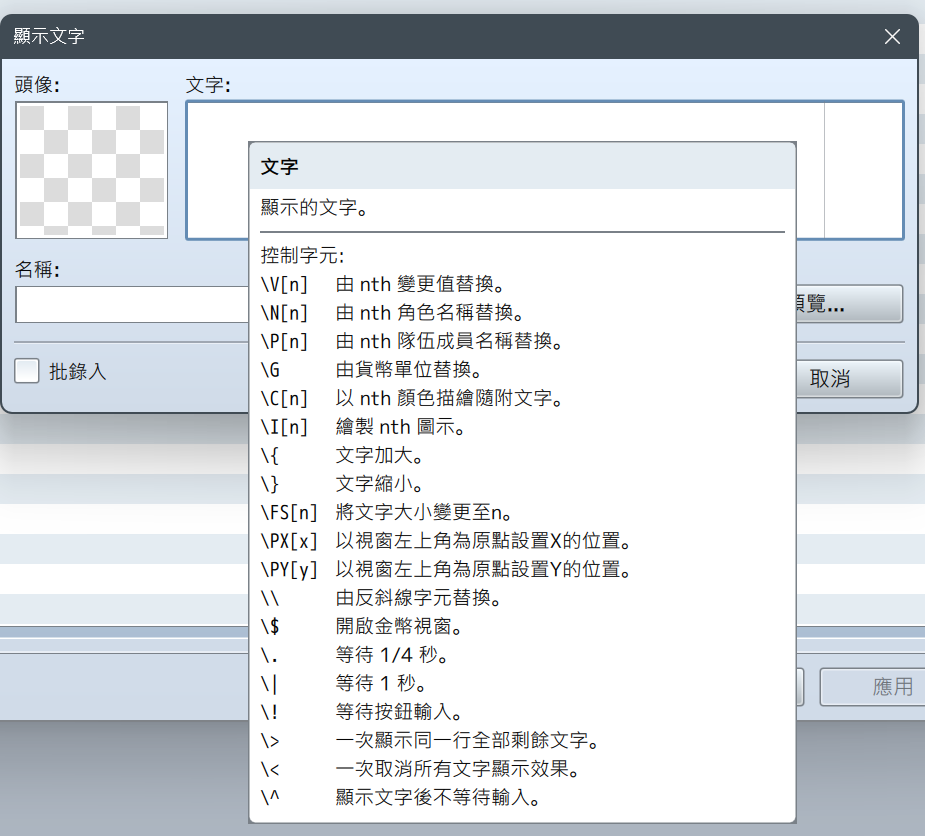Open the 預覽... preview button
Viewport: 925px width, 836px height.
pos(849,304)
